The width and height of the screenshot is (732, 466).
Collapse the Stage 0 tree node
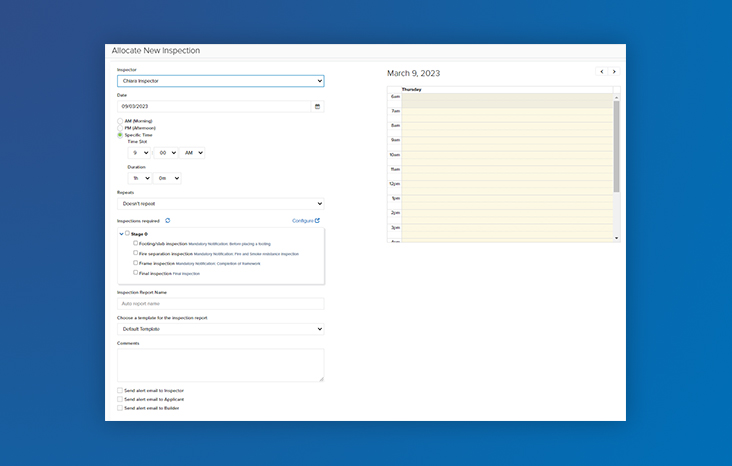point(121,234)
